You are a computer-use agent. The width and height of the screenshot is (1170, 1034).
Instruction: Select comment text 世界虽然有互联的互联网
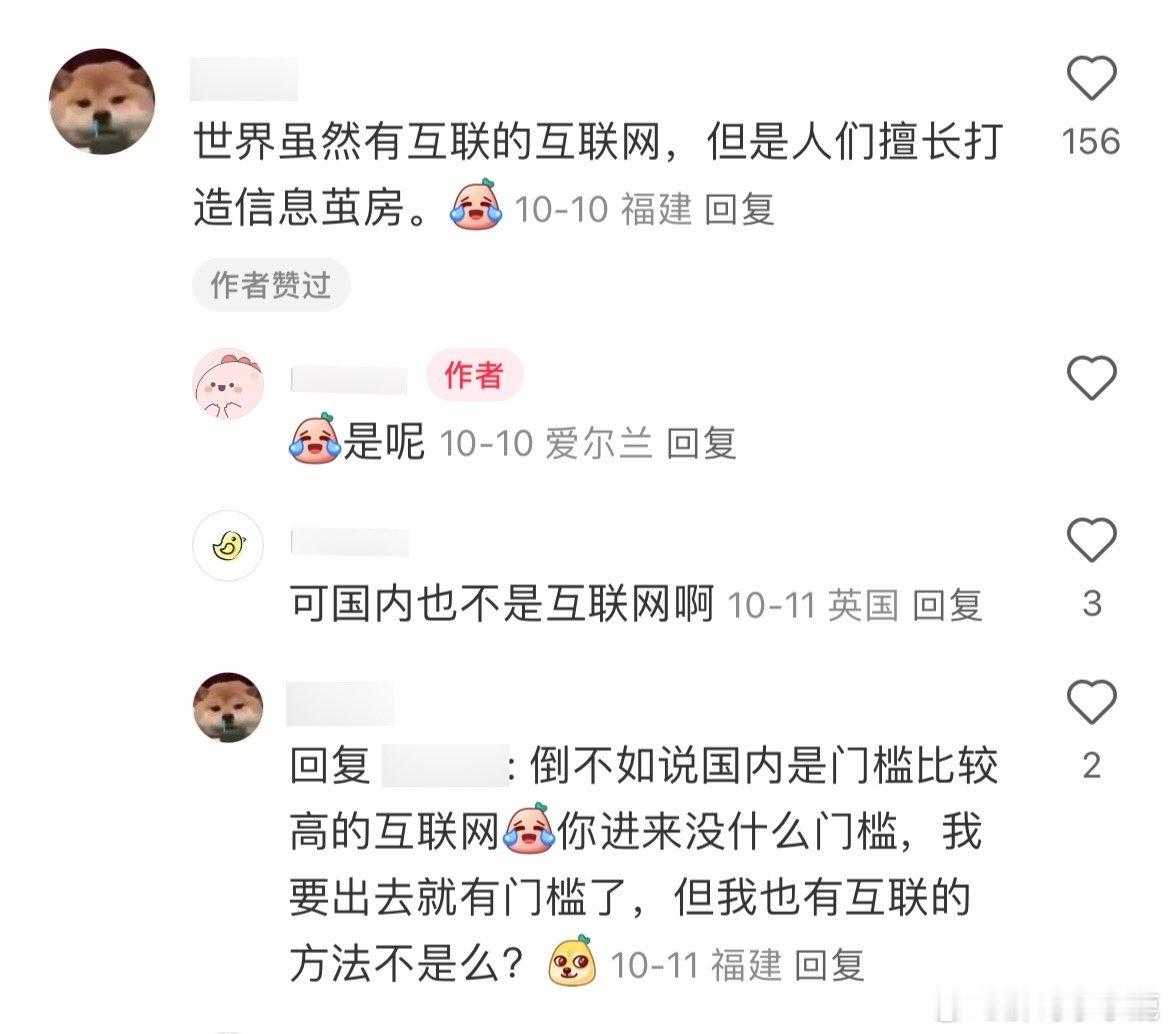pos(428,141)
